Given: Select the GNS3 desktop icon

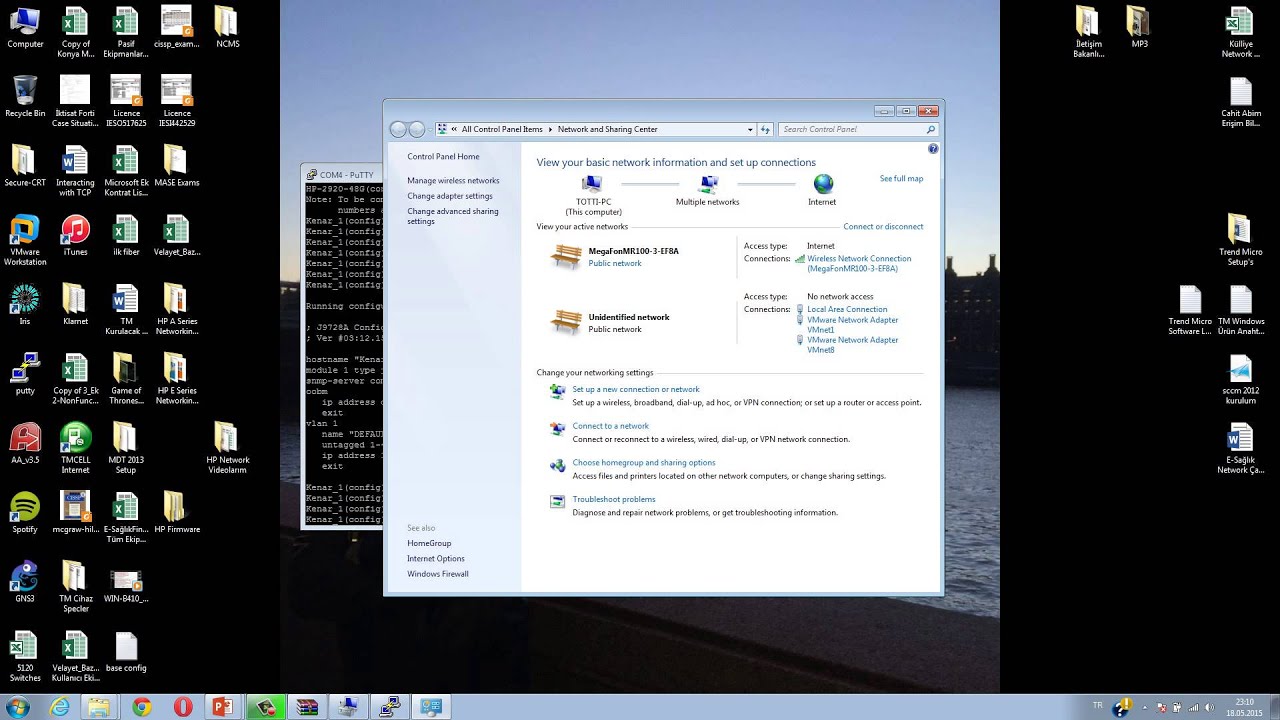Looking at the screenshot, I should coord(25,582).
